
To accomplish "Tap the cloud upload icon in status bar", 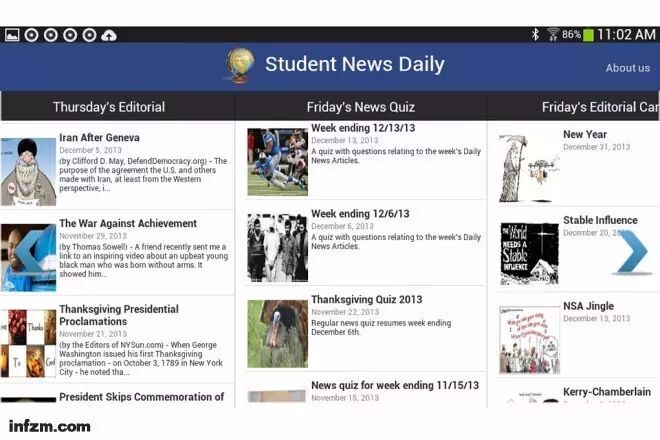I will (109, 35).
